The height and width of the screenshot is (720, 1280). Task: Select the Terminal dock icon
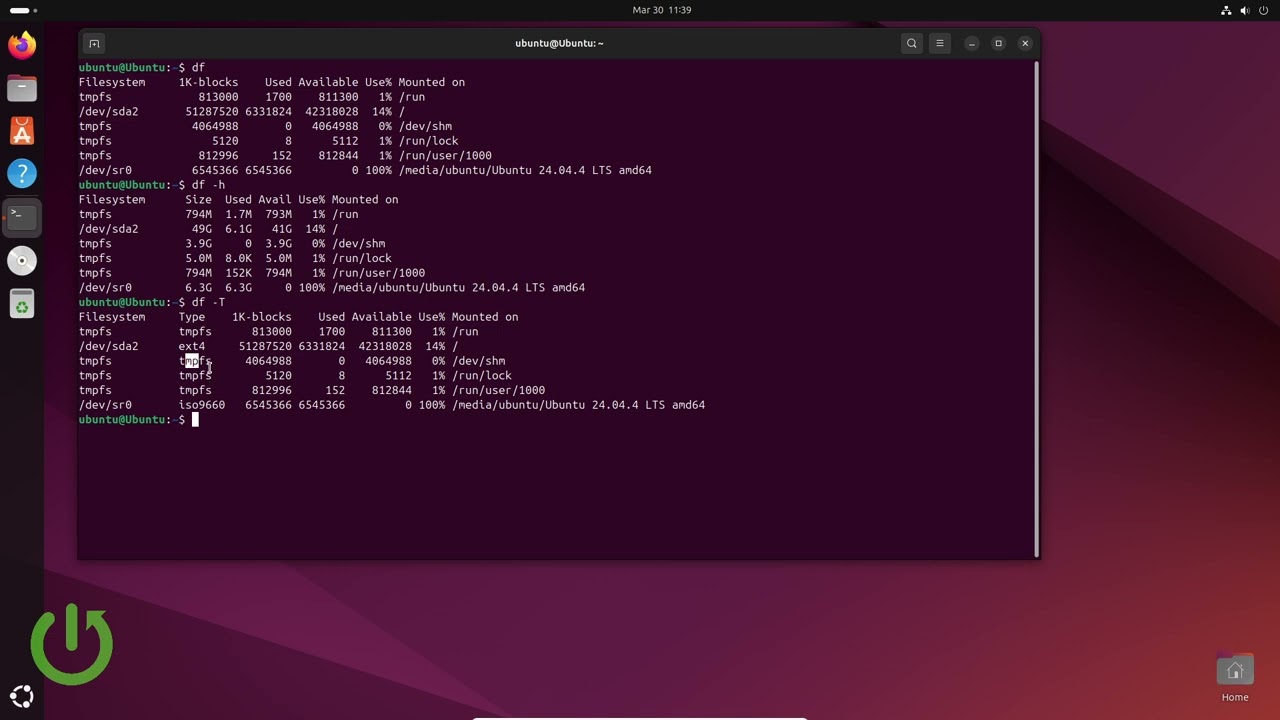(21, 217)
